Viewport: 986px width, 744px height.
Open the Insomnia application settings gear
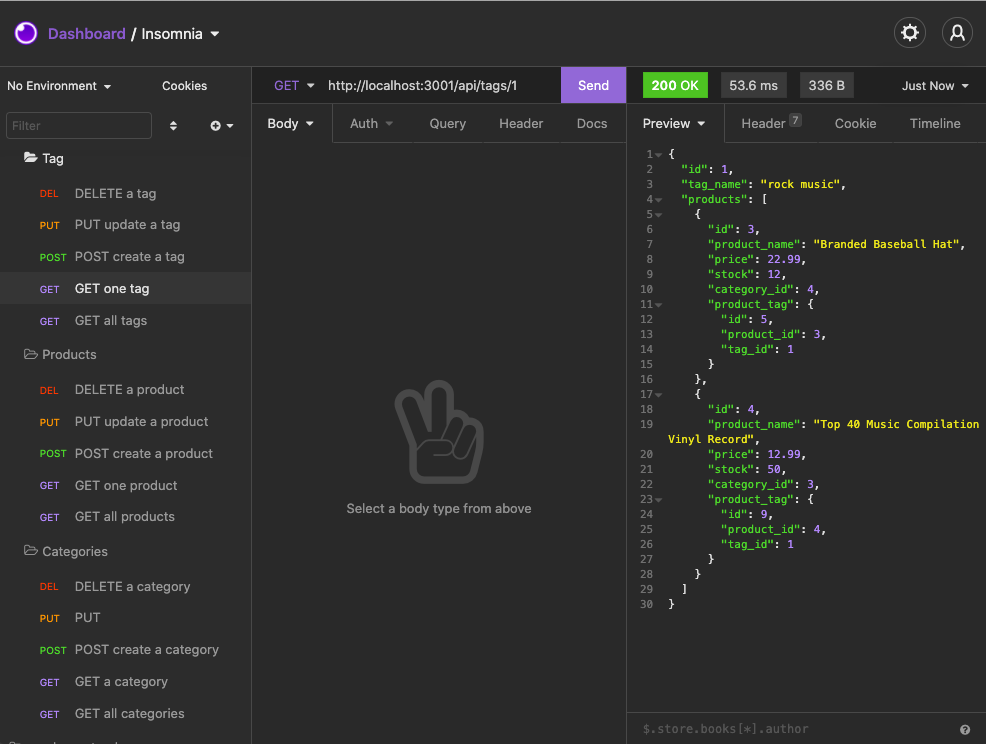909,32
